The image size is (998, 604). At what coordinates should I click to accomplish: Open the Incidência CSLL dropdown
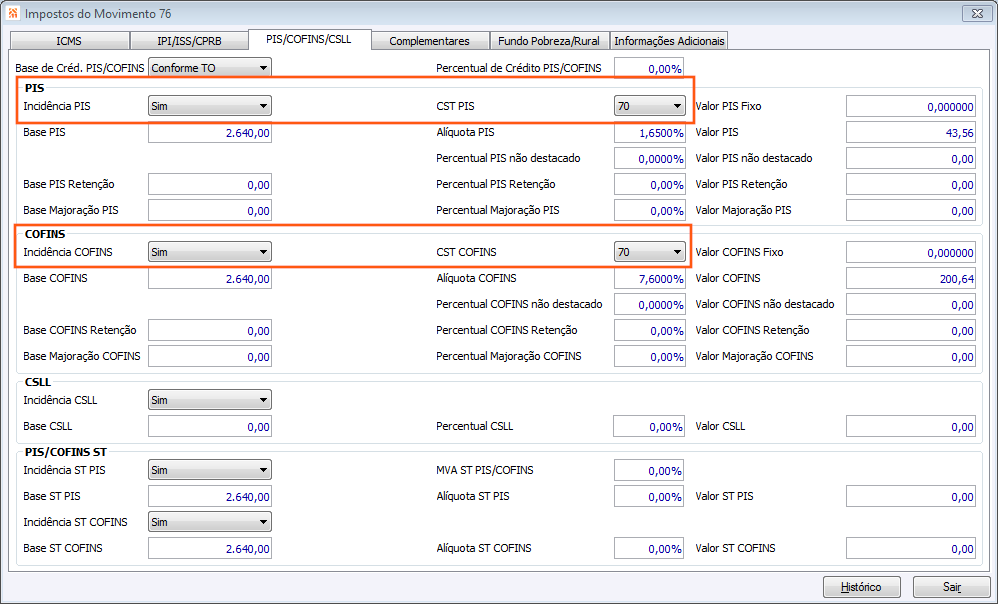click(x=263, y=400)
